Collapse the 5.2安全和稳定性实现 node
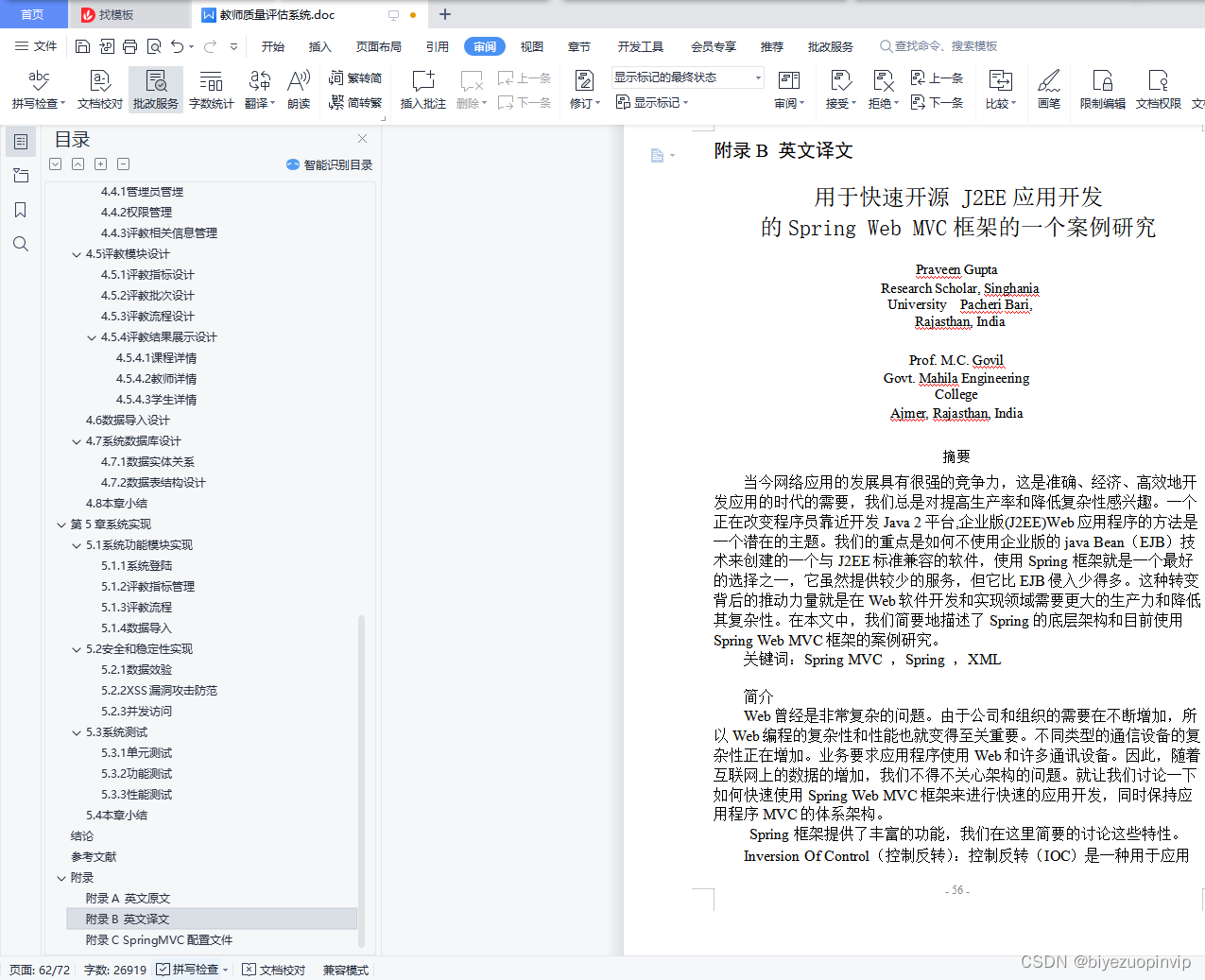Image resolution: width=1205 pixels, height=980 pixels. pyautogui.click(x=77, y=649)
